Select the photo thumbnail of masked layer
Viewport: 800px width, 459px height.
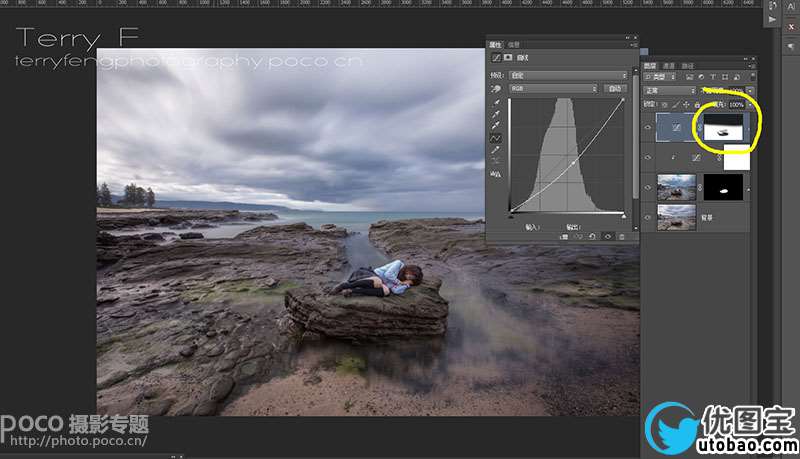point(677,187)
